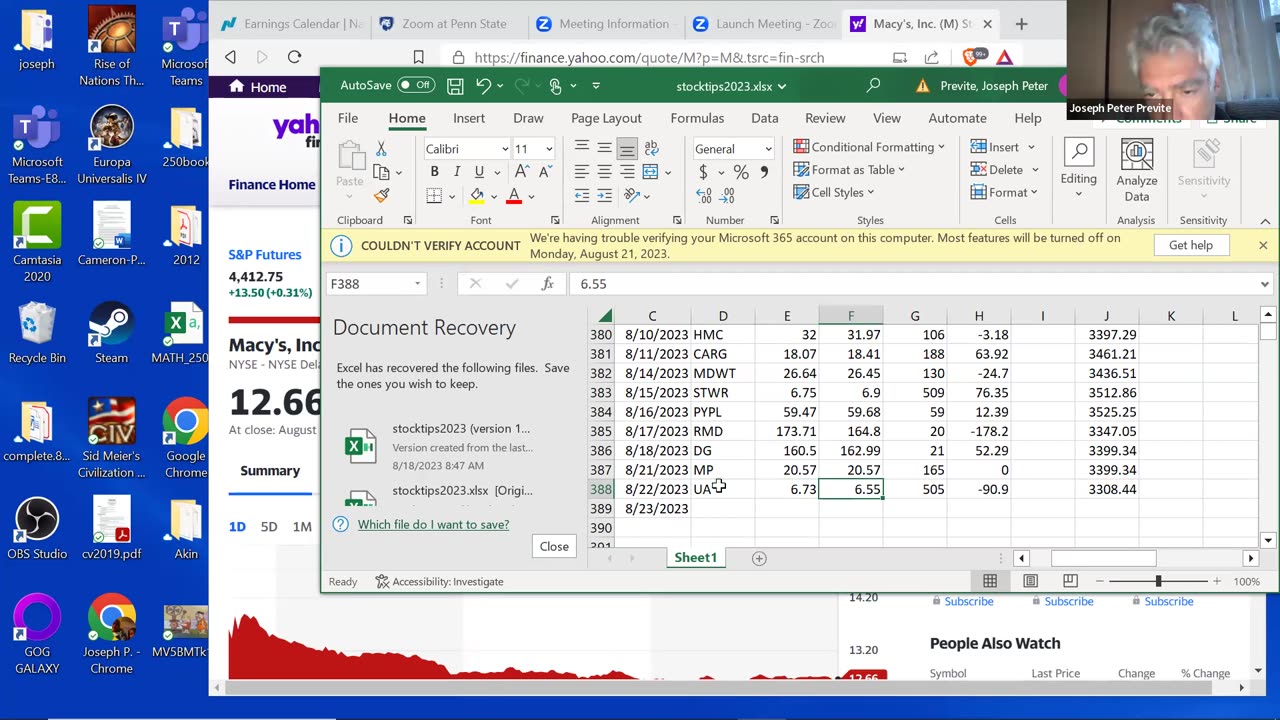Switch to Page Break Preview in the status bar
This screenshot has width=1280, height=720.
pyautogui.click(x=1070, y=581)
